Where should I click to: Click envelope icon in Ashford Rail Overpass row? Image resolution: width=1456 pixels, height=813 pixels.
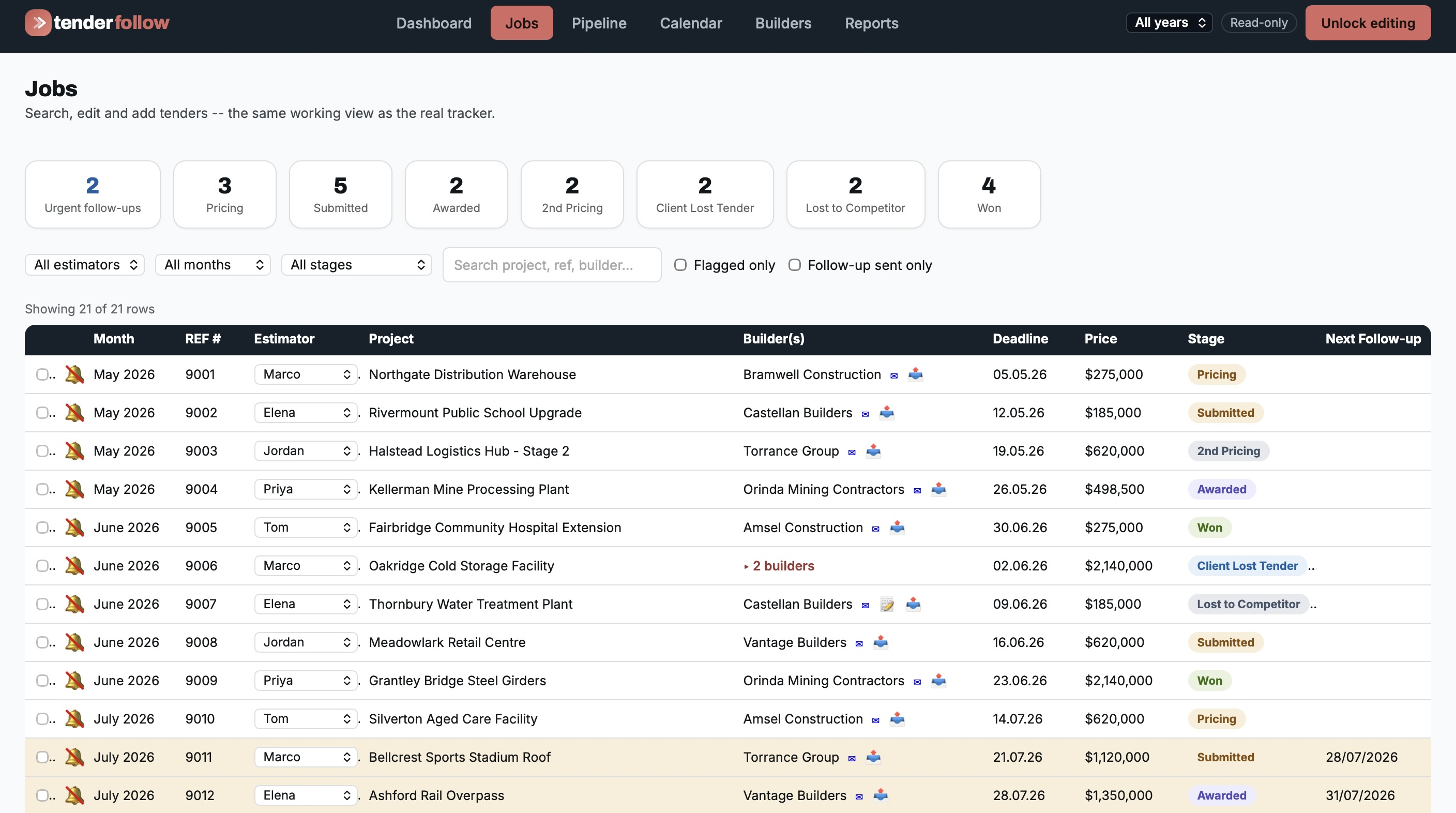click(859, 796)
